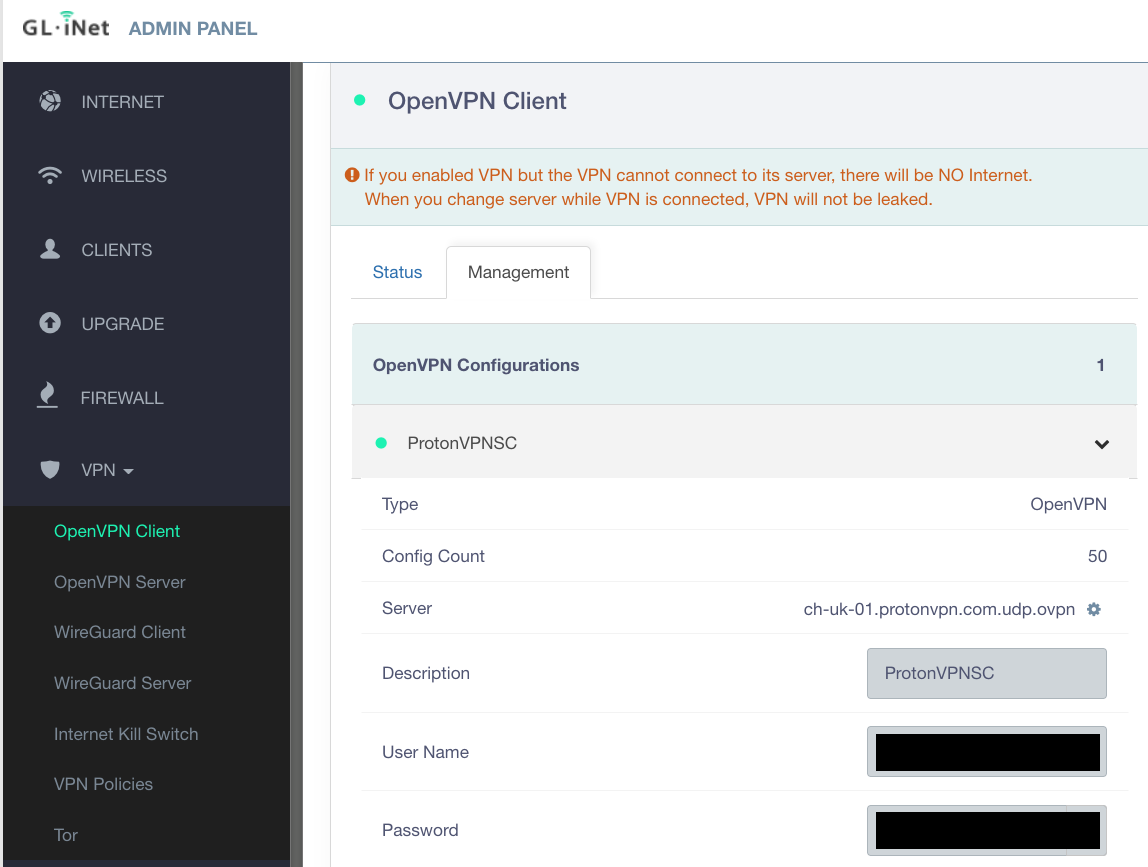Open server settings gear icon

[1094, 609]
